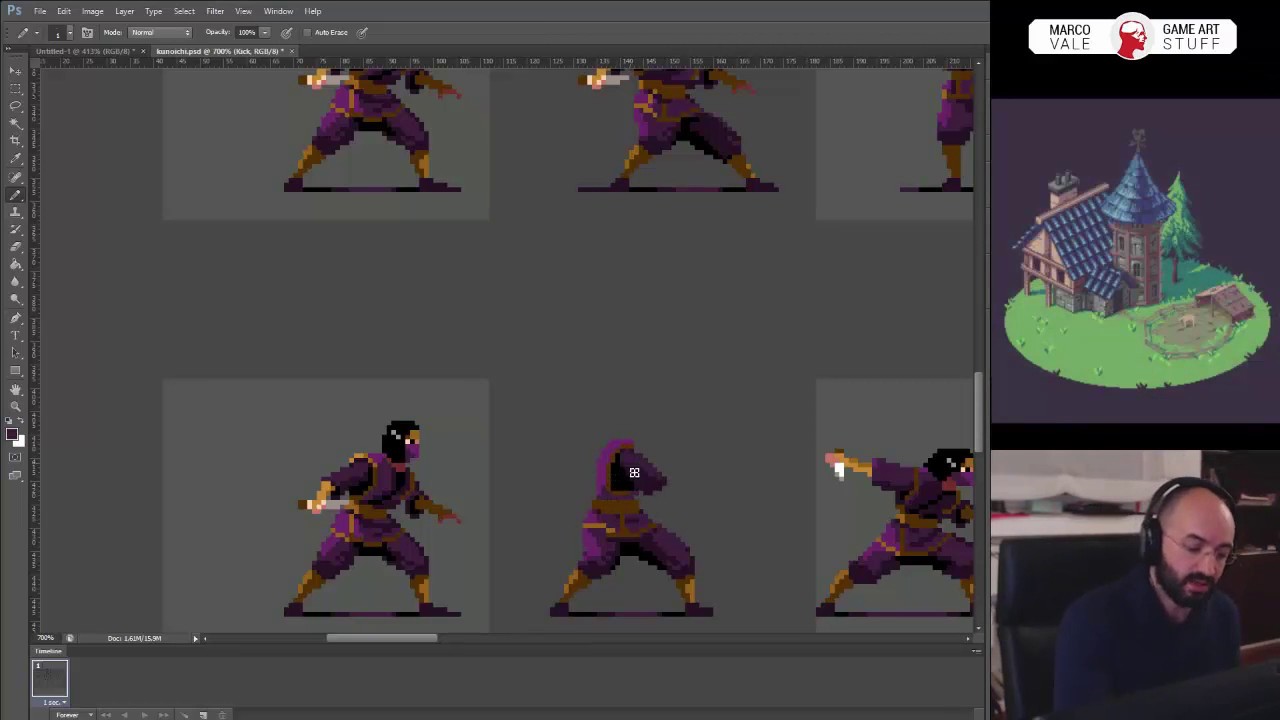Viewport: 1280px width, 720px height.
Task: Close the kunoichi.psd document tab
Action: (x=292, y=51)
